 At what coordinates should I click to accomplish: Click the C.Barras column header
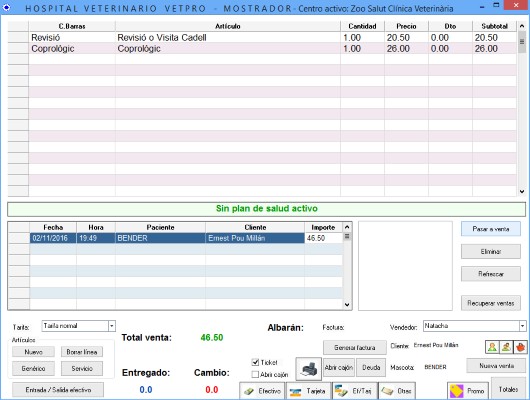[72, 26]
